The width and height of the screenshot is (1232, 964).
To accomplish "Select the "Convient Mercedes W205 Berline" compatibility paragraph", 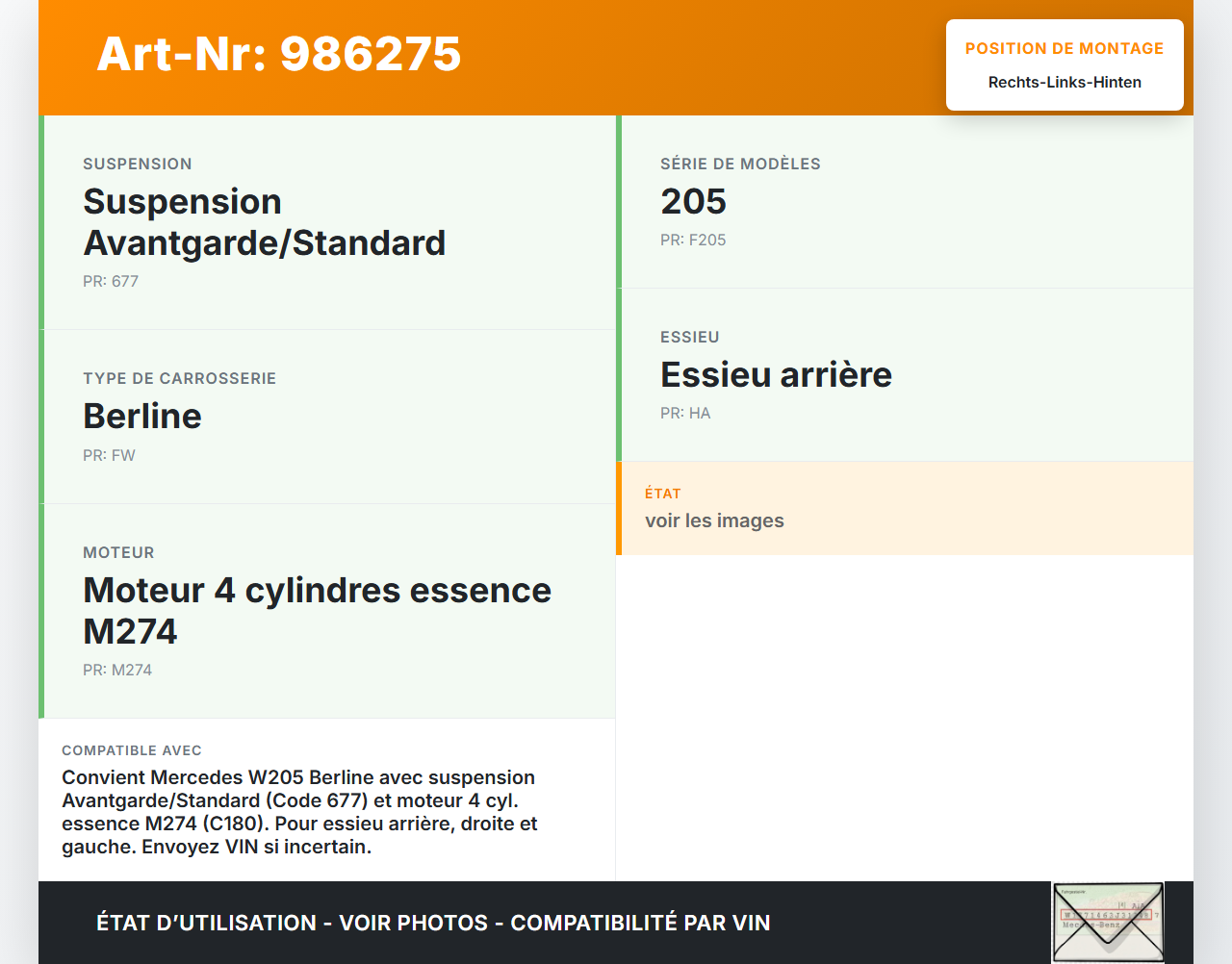I will pos(300,812).
